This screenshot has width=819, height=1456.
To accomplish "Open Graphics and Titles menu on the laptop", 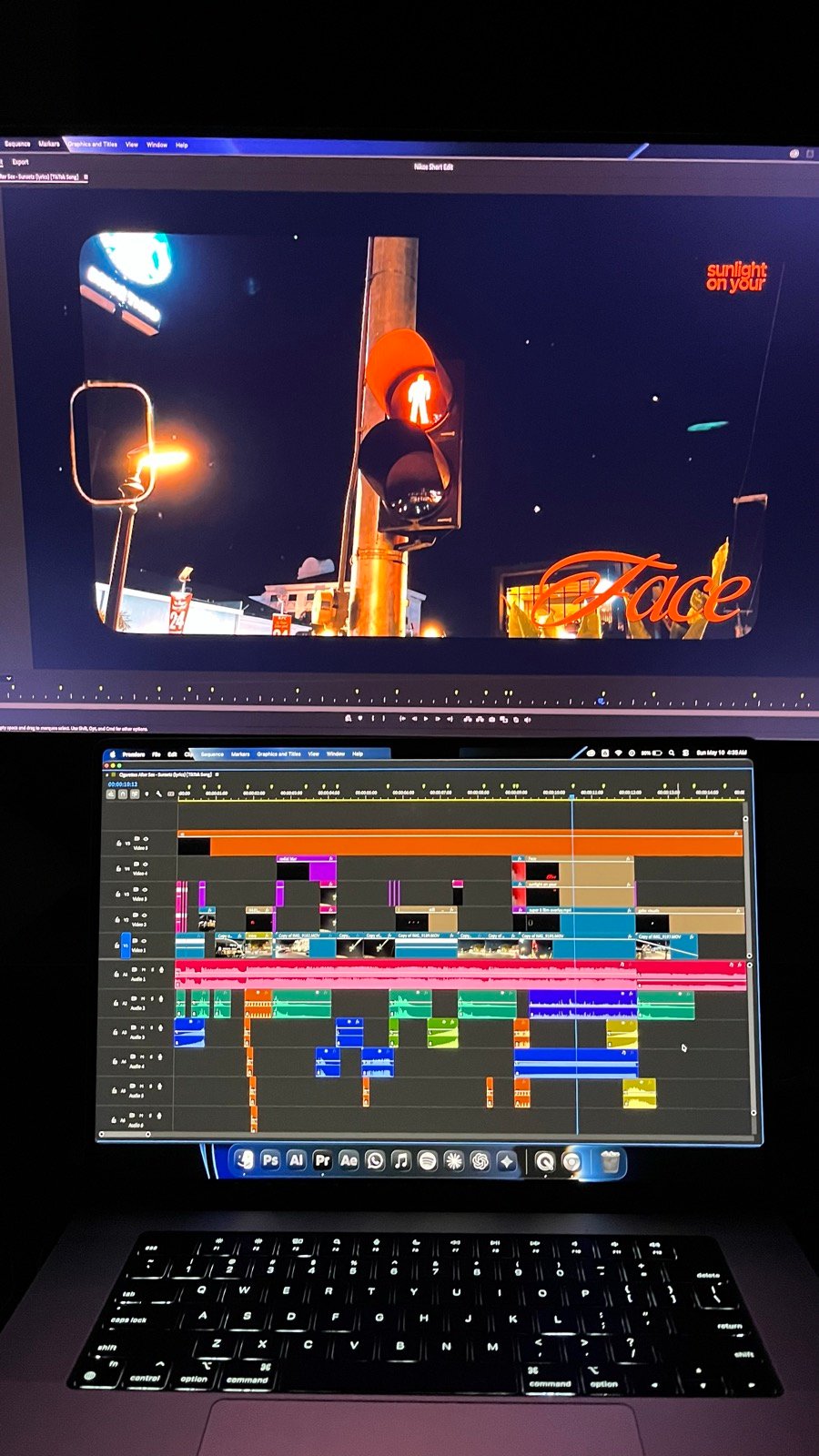I will tap(278, 753).
